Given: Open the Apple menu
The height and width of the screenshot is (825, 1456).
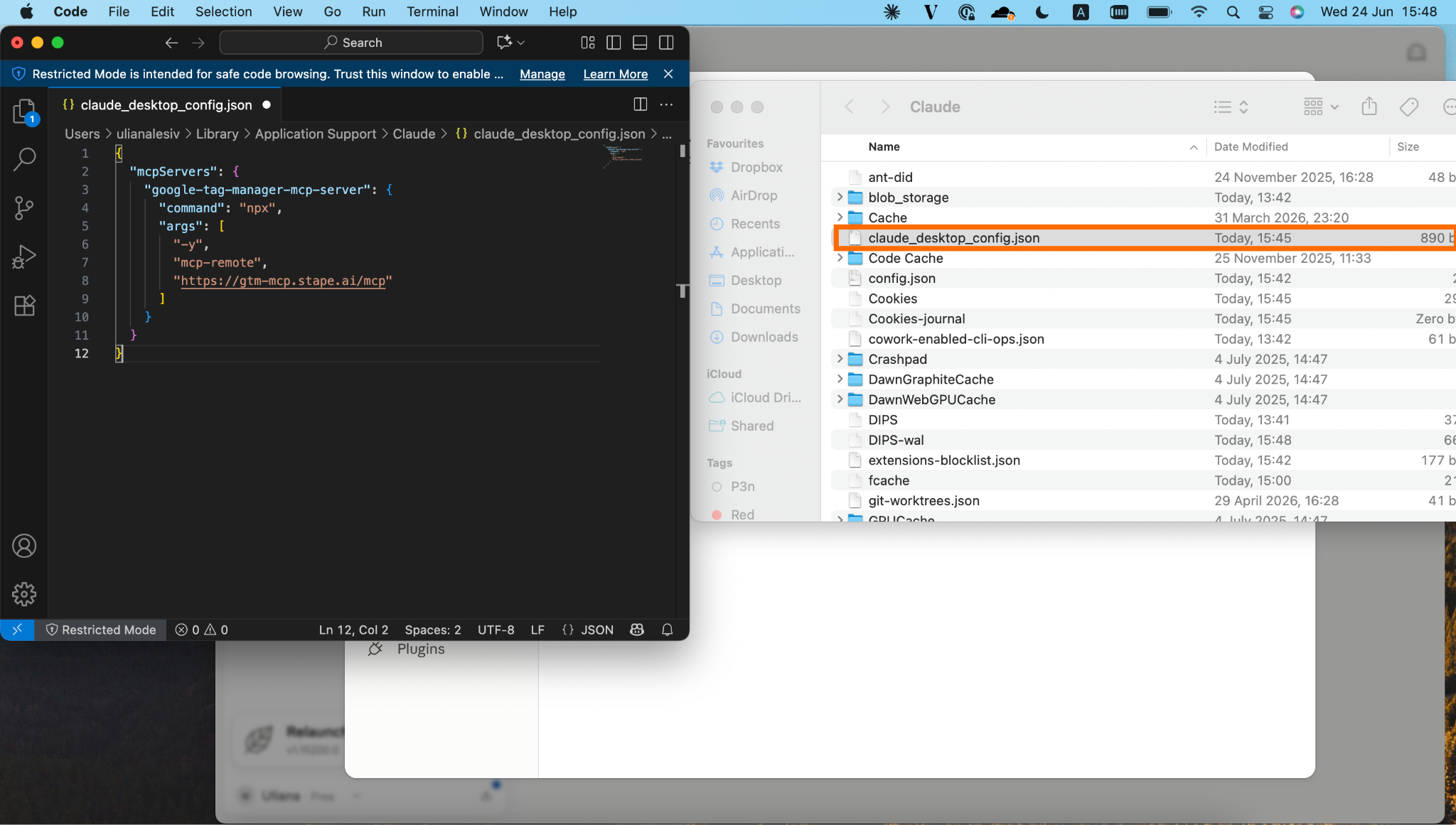Looking at the screenshot, I should [x=27, y=11].
